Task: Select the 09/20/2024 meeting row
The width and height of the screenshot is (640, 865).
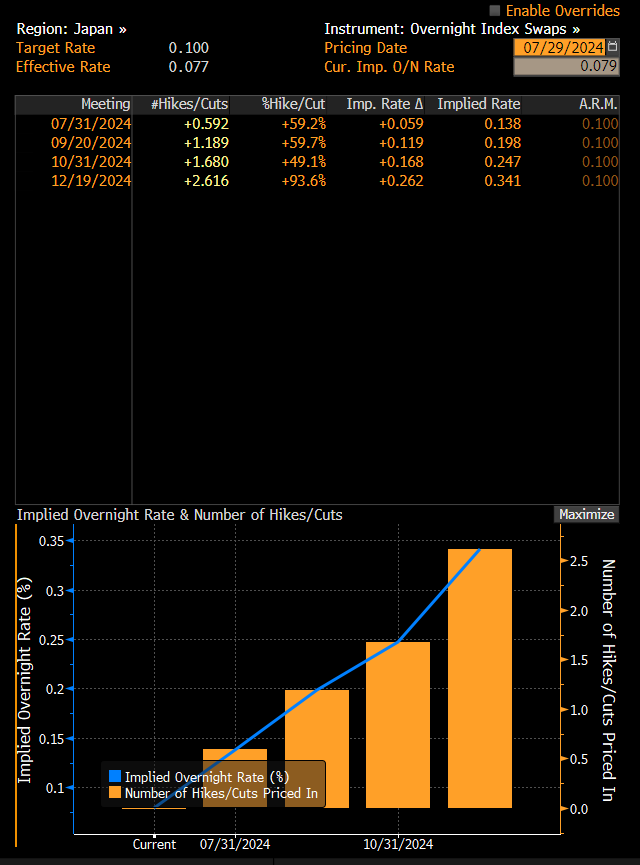Action: point(90,142)
